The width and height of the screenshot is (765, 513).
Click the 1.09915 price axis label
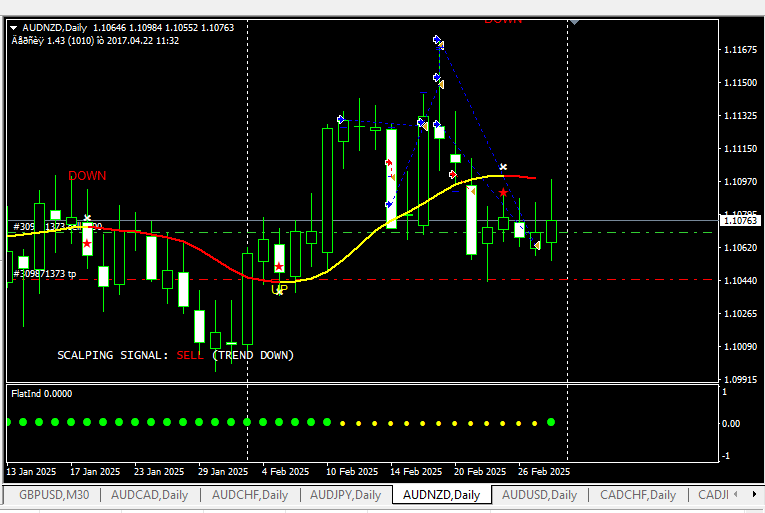pyautogui.click(x=740, y=379)
